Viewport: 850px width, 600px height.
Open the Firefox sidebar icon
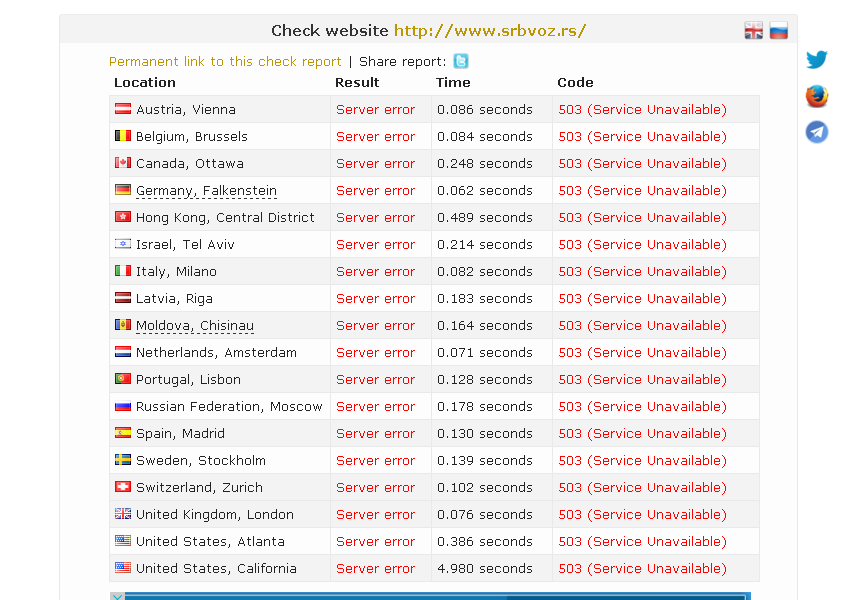tap(816, 96)
